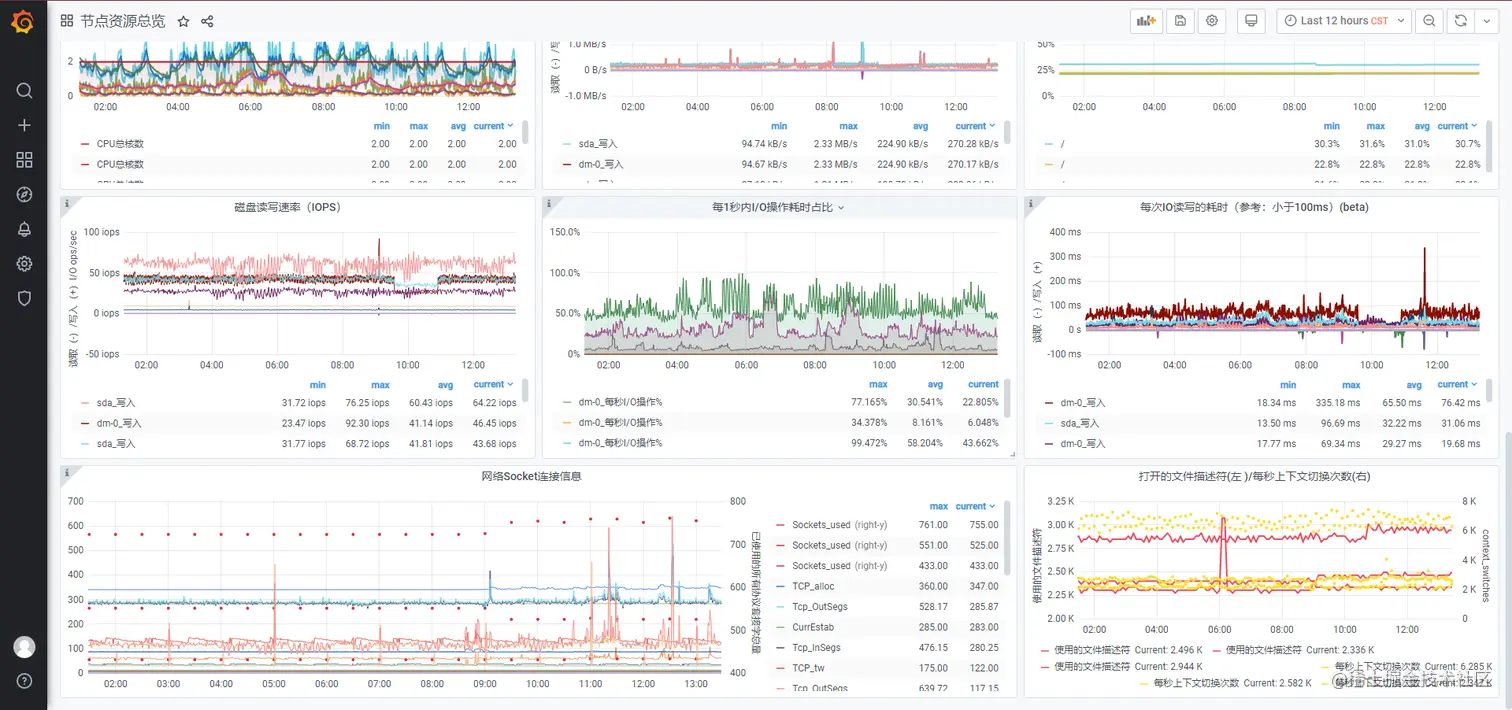Sort IOPS panel legend by current column
The width and height of the screenshot is (1512, 710).
[x=493, y=384]
